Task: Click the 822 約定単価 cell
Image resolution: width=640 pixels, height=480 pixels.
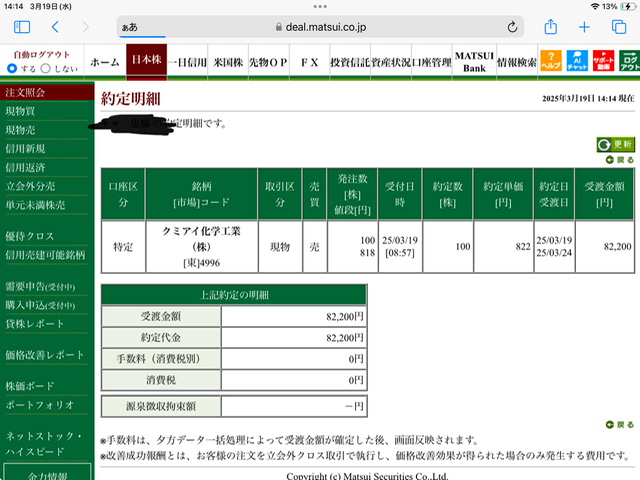Action: 503,247
